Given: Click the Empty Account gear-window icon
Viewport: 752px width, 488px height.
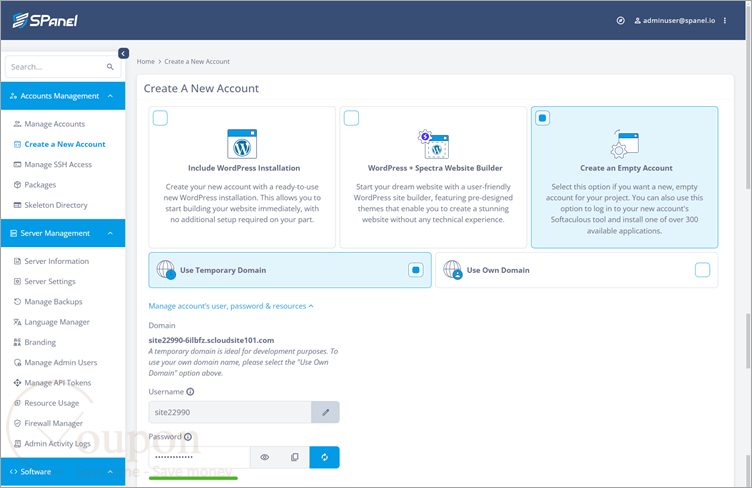Looking at the screenshot, I should pyautogui.click(x=624, y=144).
